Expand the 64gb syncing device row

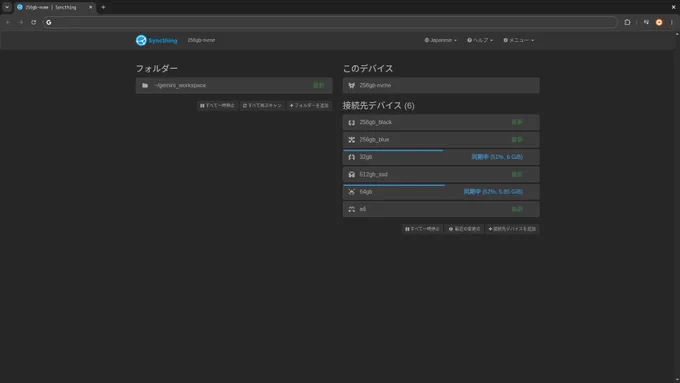coord(441,192)
